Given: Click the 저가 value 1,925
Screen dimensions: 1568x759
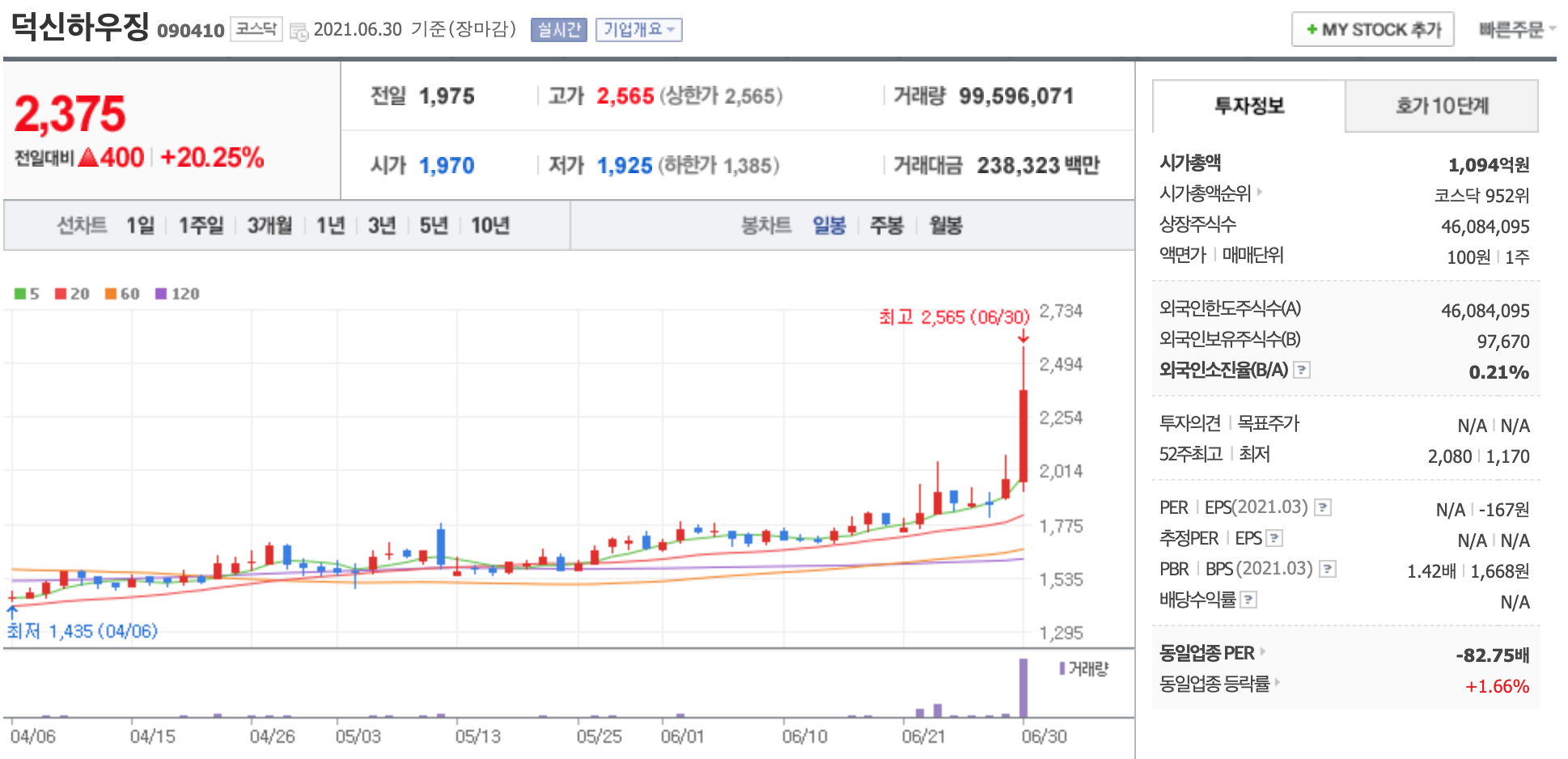Looking at the screenshot, I should (x=625, y=166).
